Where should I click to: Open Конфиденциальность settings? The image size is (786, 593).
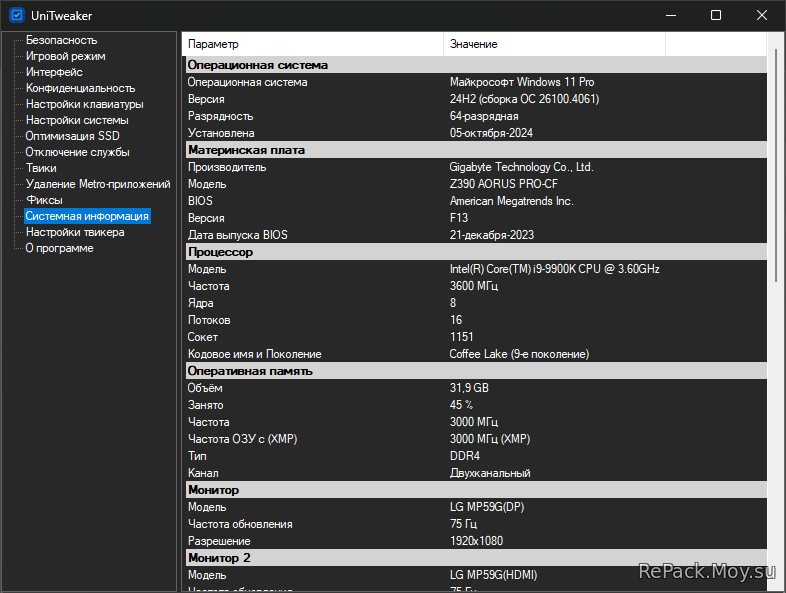80,88
